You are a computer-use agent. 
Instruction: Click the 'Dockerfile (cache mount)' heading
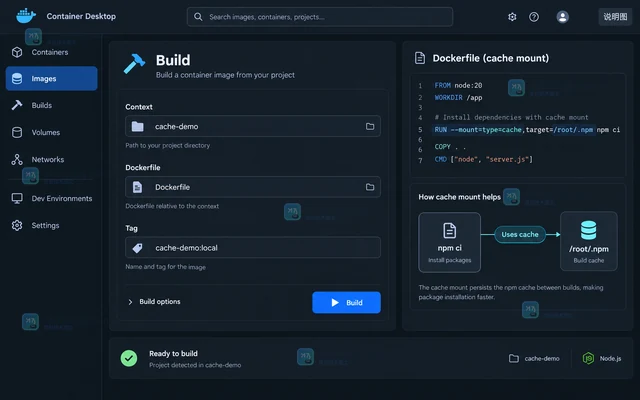pos(491,58)
